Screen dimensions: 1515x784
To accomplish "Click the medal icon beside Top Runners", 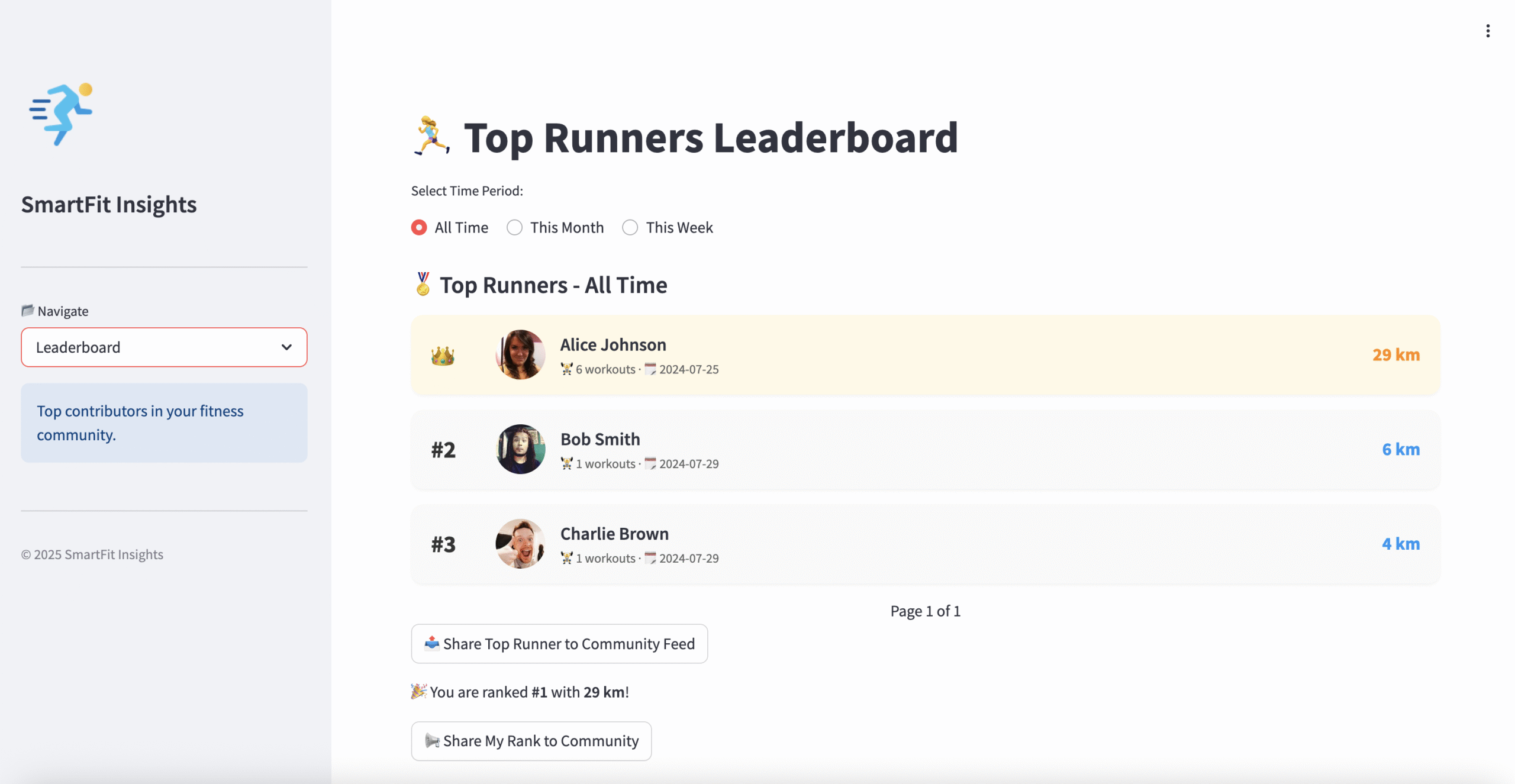I will pyautogui.click(x=423, y=285).
